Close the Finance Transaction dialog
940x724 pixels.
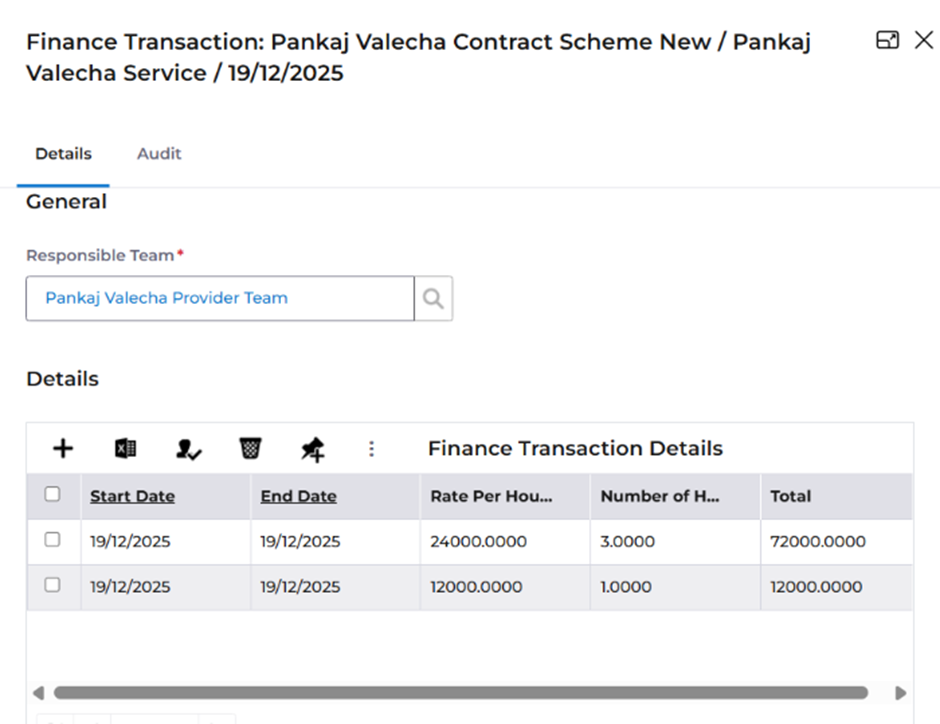click(923, 40)
